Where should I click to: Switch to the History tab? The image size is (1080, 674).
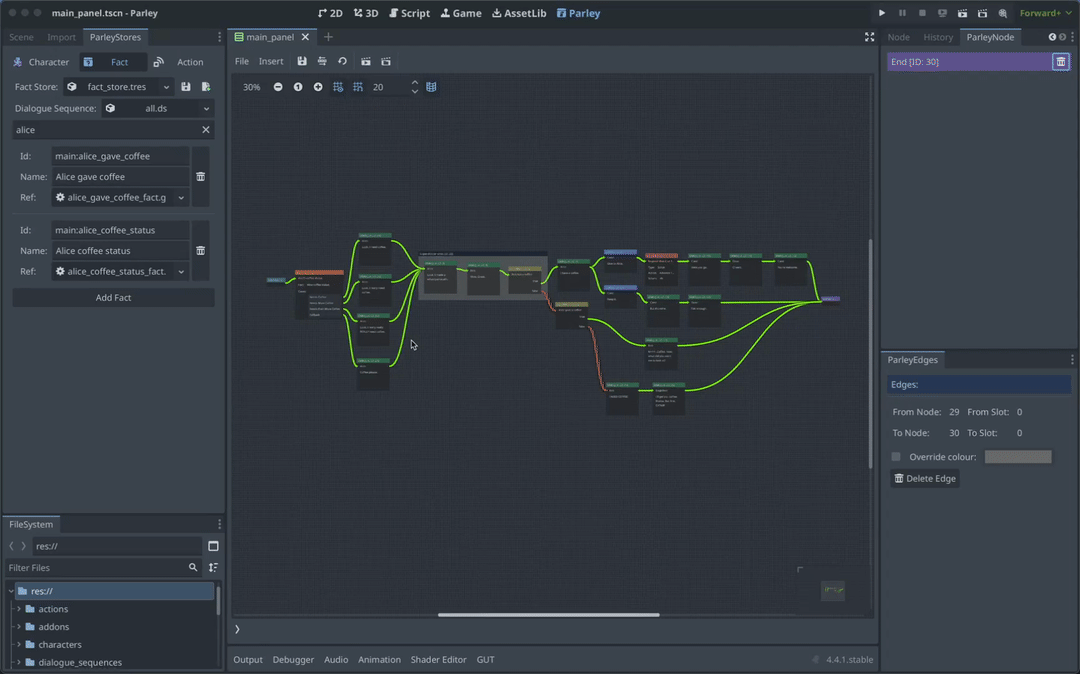(938, 37)
